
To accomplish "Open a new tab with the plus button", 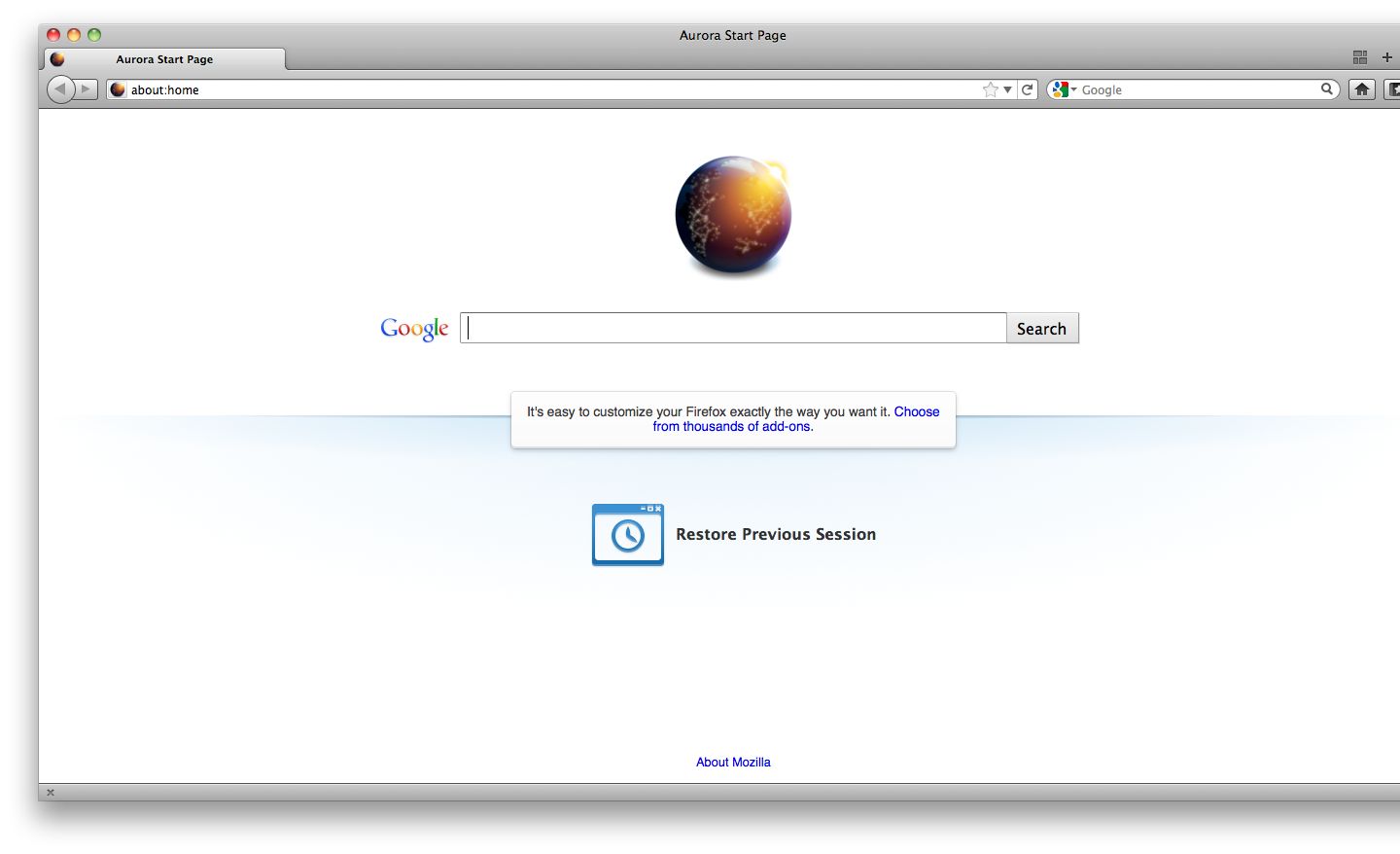I will [1387, 57].
